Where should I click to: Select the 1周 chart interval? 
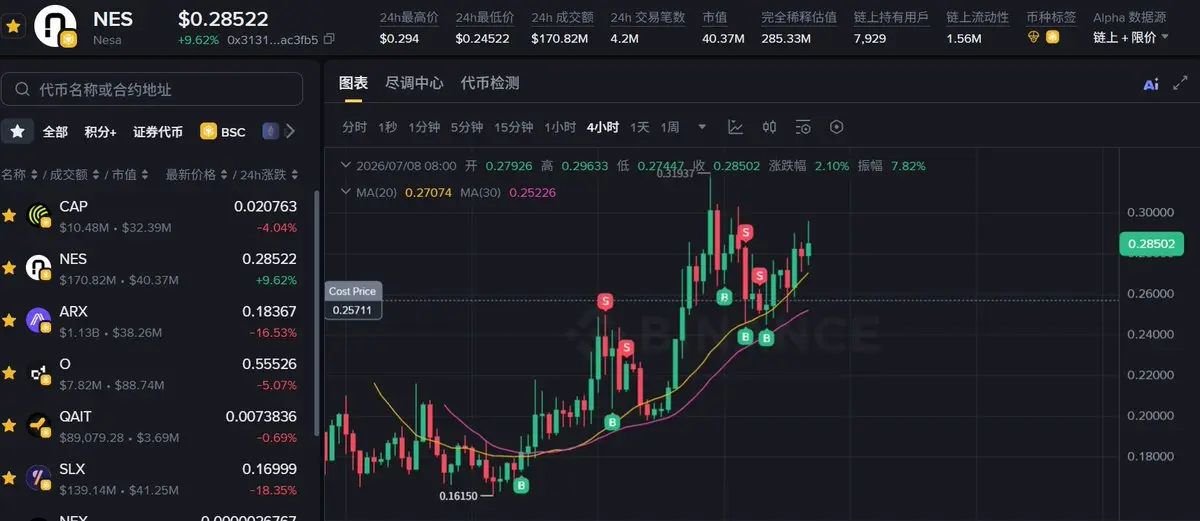pos(670,127)
